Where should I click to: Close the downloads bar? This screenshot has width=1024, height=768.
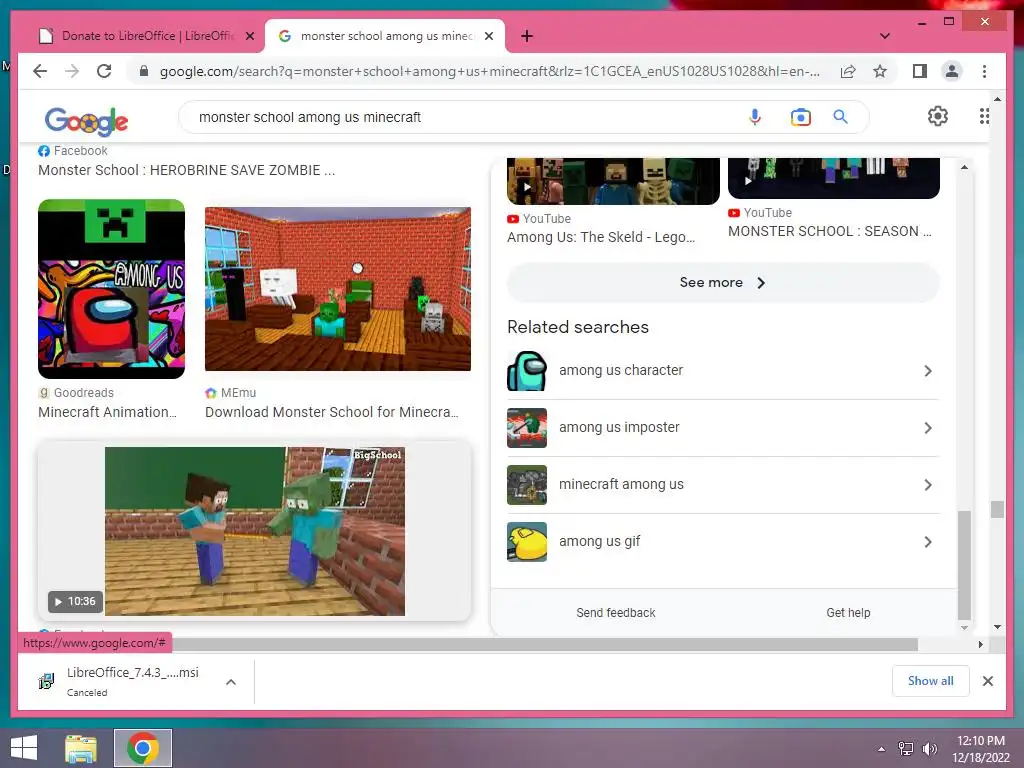coord(987,681)
